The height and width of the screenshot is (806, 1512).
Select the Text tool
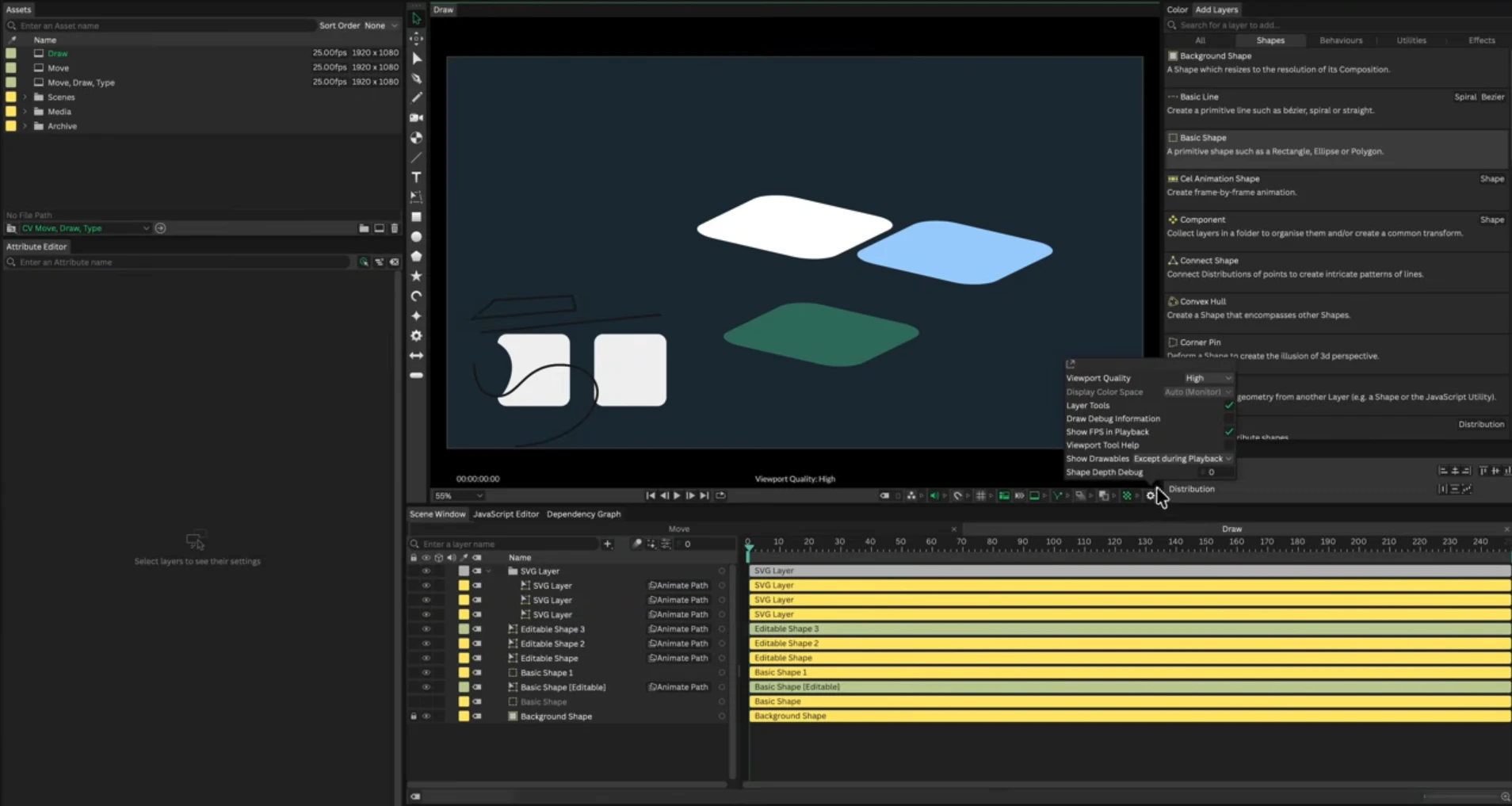pos(416,178)
